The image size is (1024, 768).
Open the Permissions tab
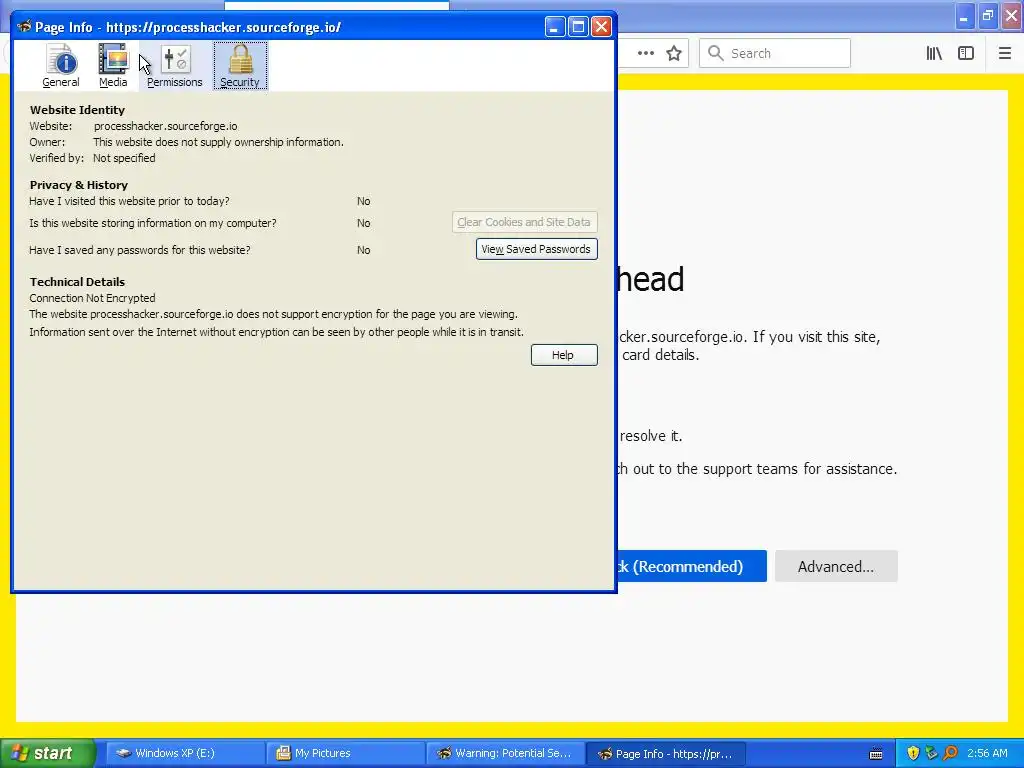(174, 65)
